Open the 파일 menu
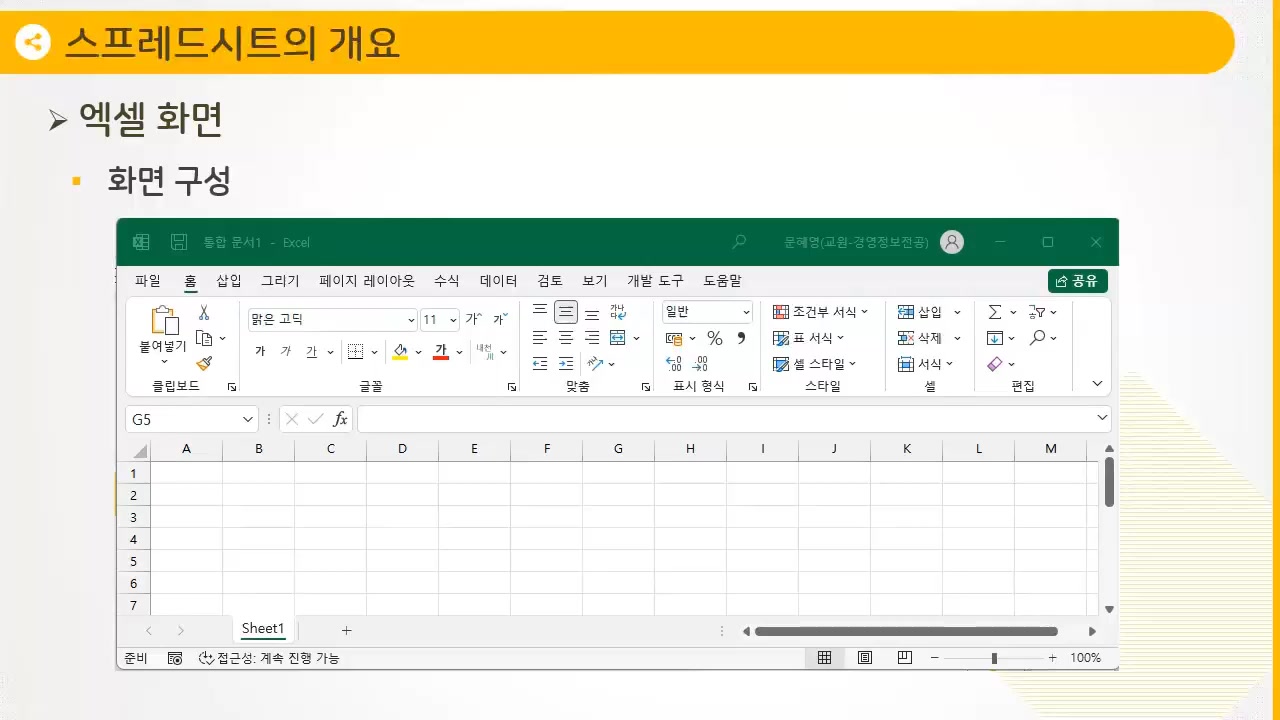 tap(147, 281)
